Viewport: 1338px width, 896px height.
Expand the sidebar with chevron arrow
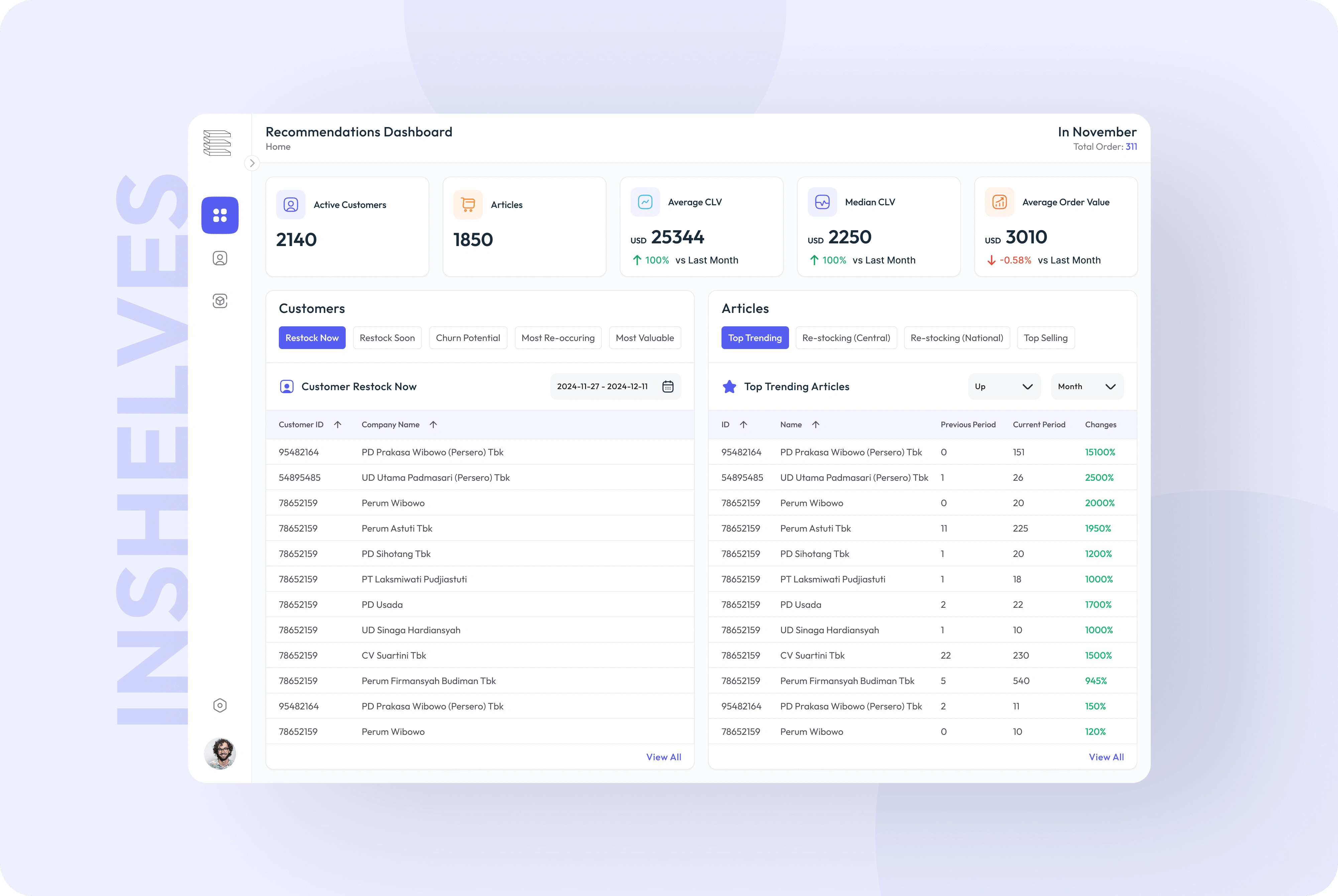pyautogui.click(x=252, y=163)
